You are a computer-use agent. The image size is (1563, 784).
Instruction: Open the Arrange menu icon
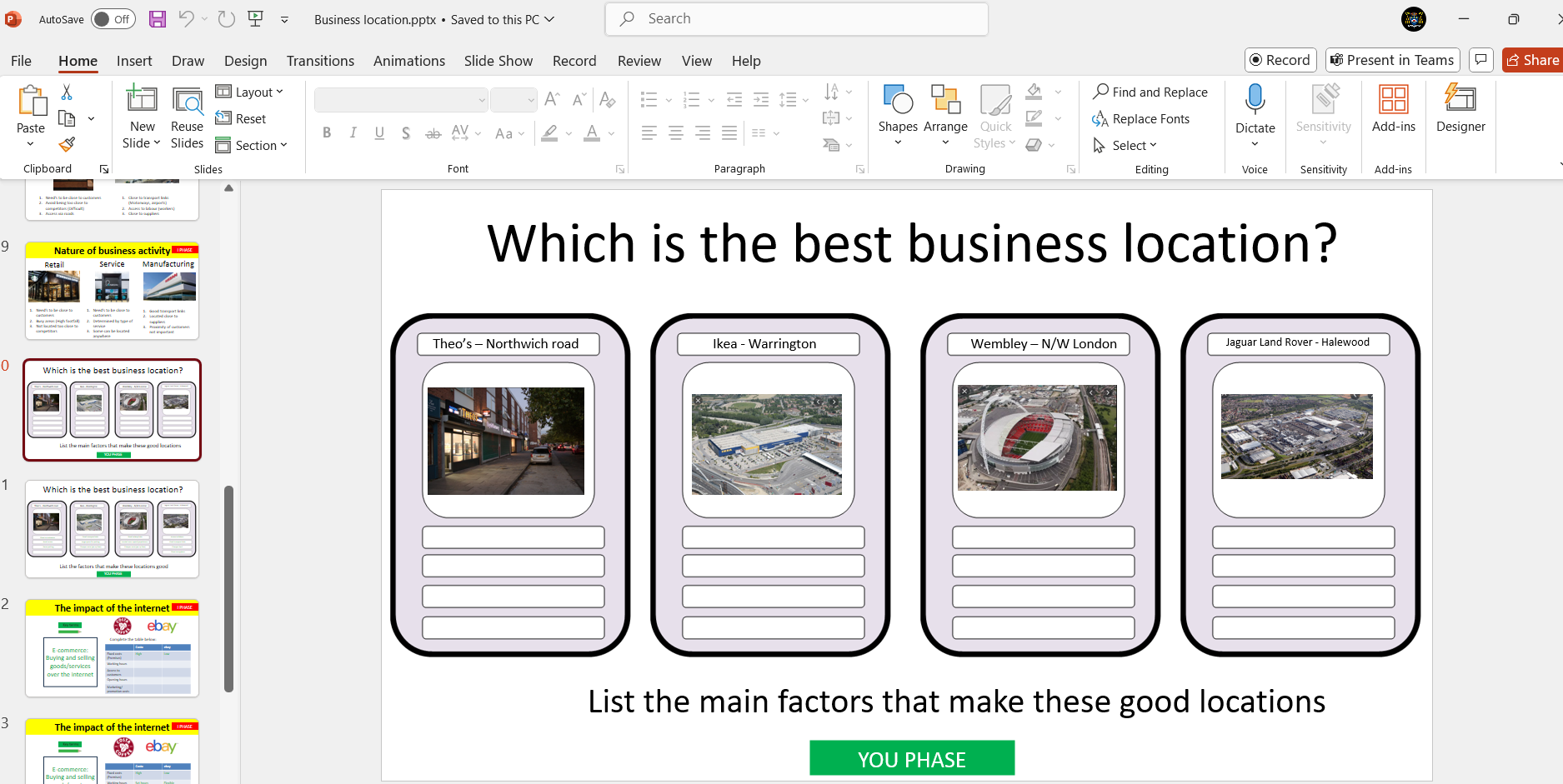tap(945, 101)
